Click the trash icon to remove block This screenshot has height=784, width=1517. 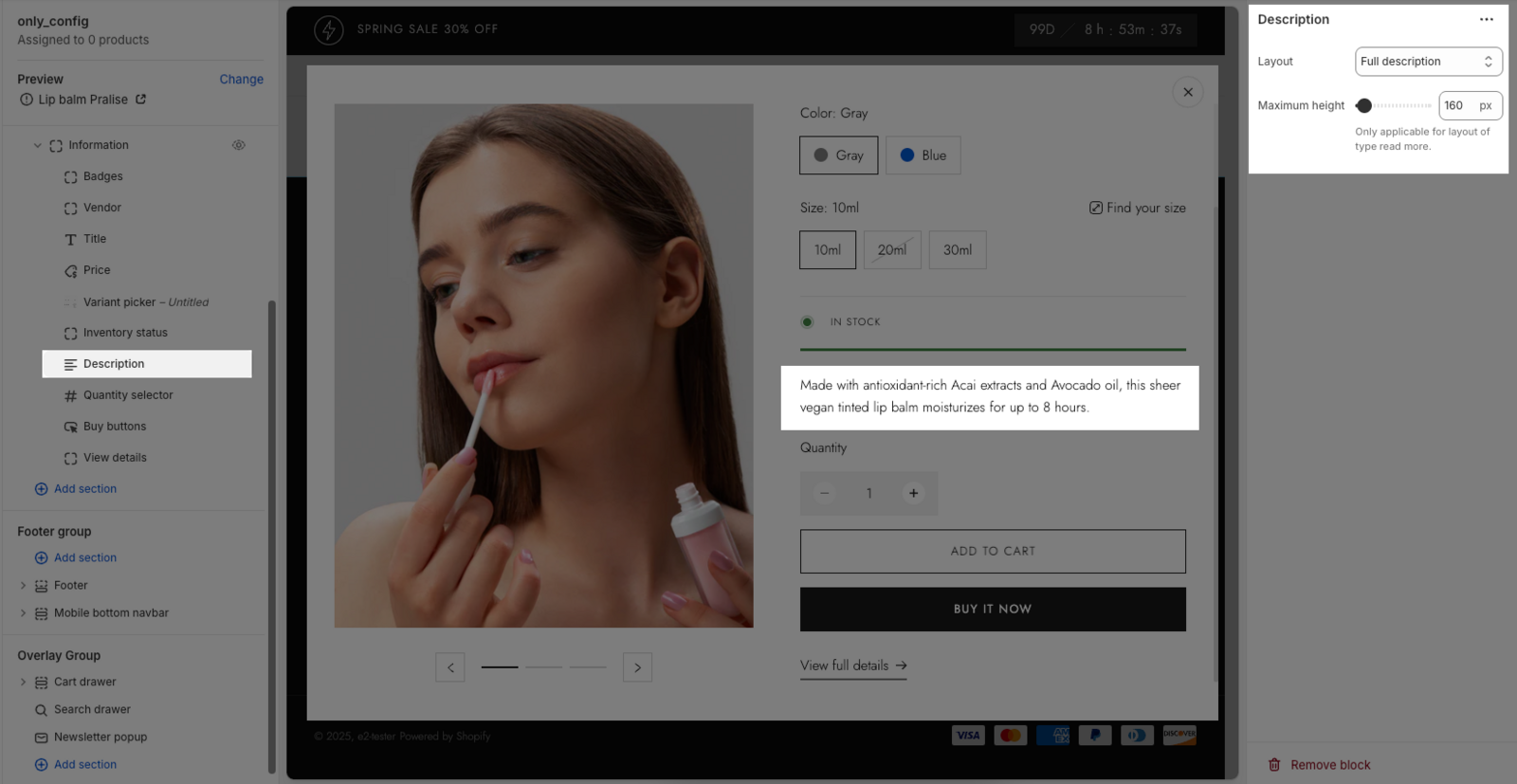click(1274, 765)
